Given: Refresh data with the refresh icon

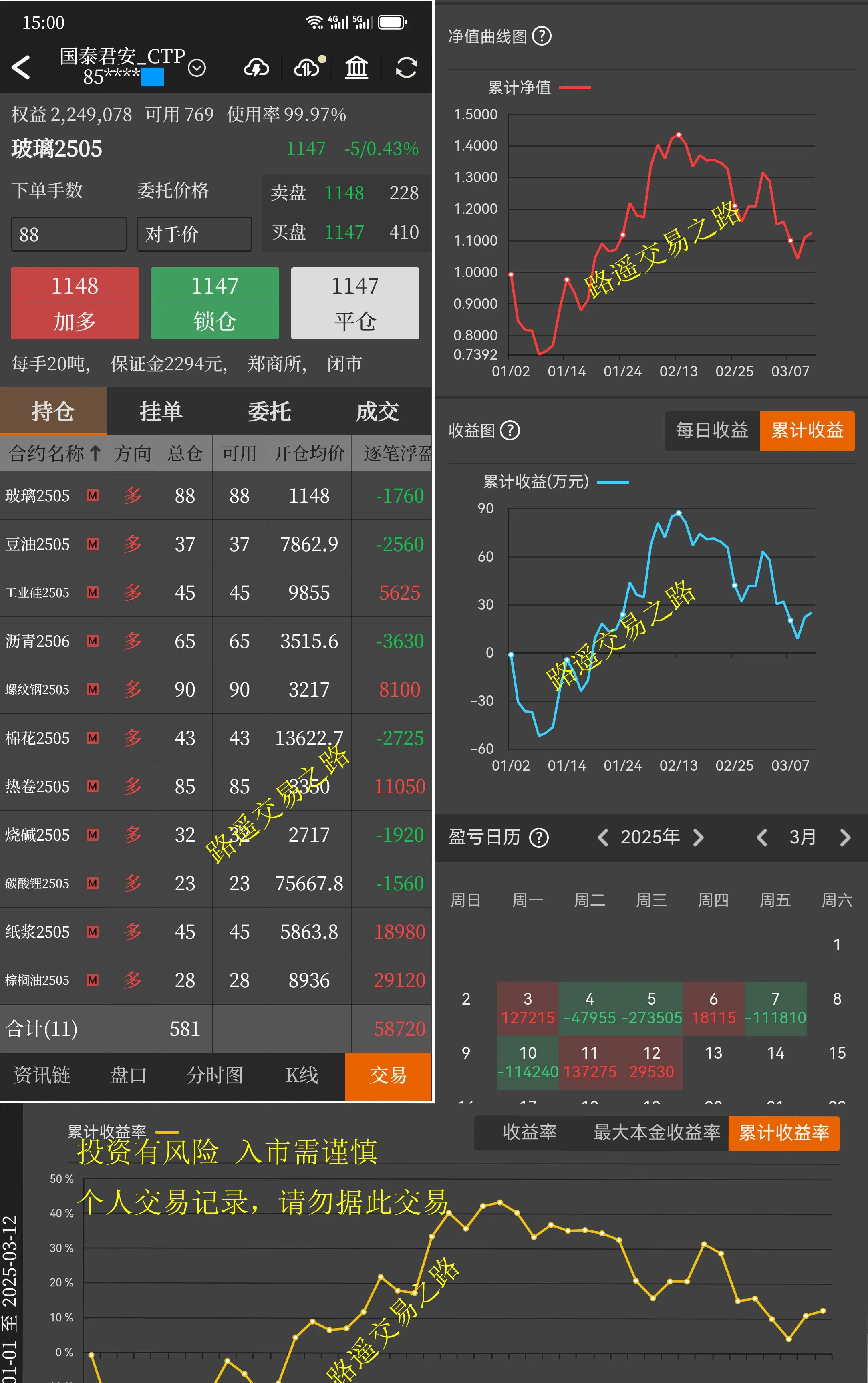Looking at the screenshot, I should tap(406, 67).
